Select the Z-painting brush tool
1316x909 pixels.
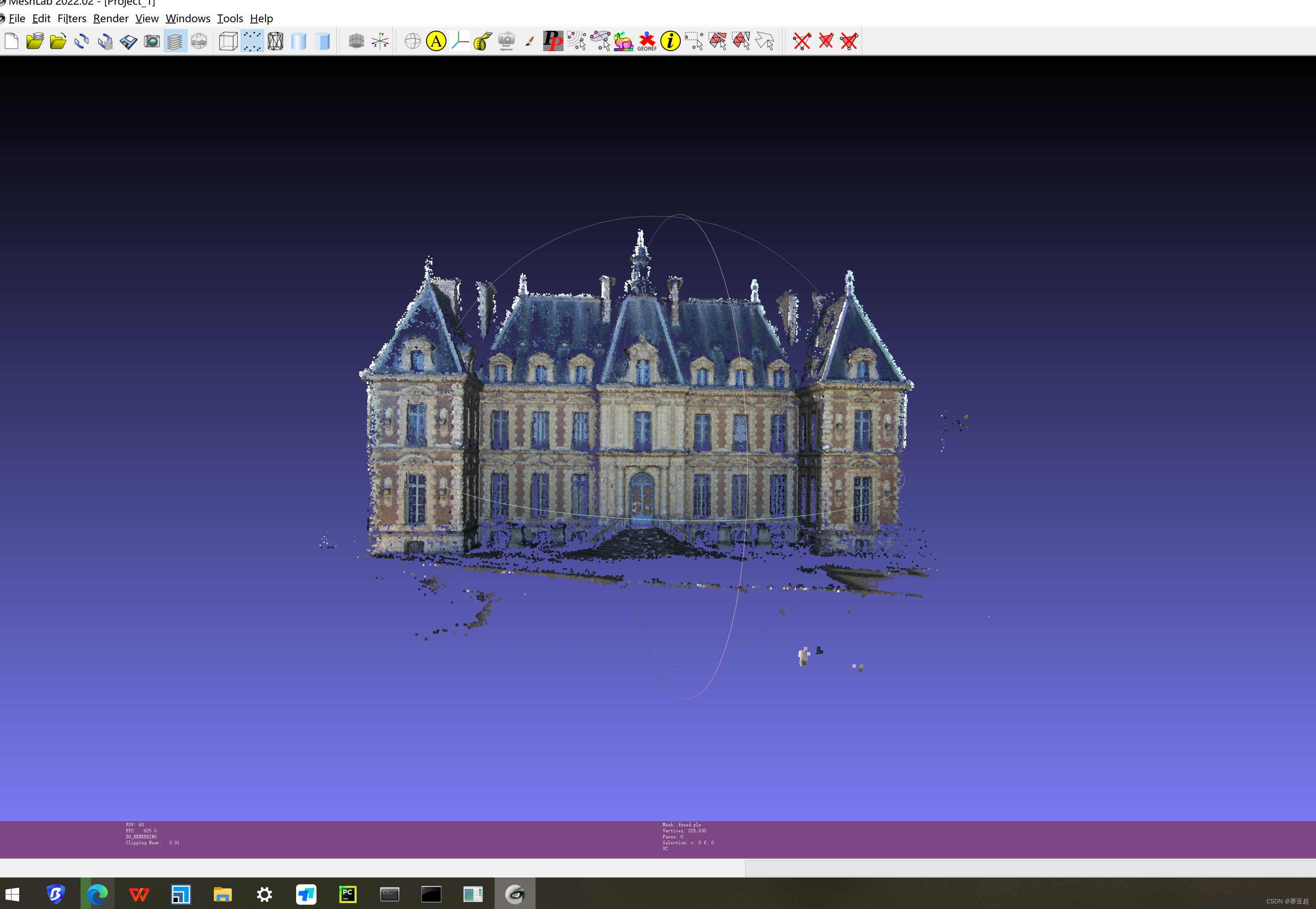530,41
